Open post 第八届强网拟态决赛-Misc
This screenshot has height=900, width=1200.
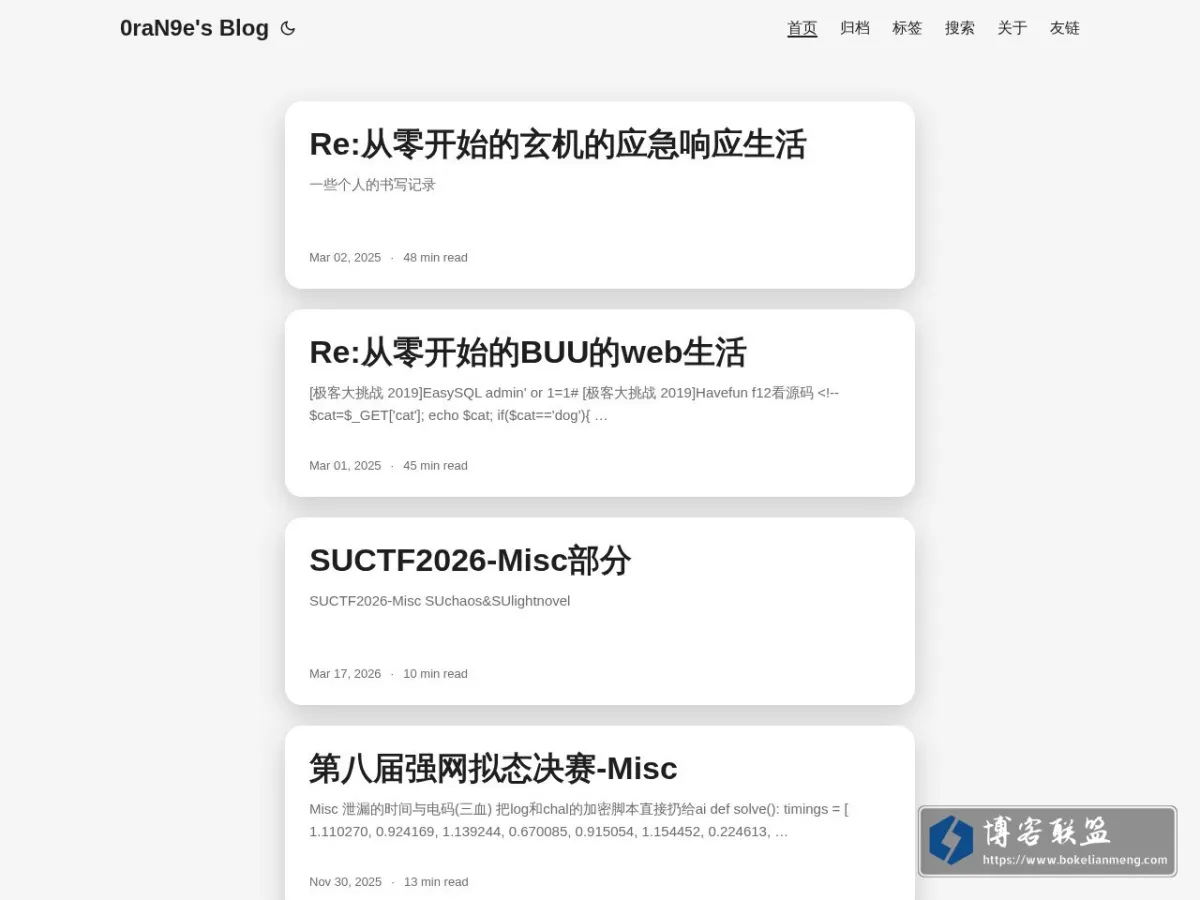[493, 768]
